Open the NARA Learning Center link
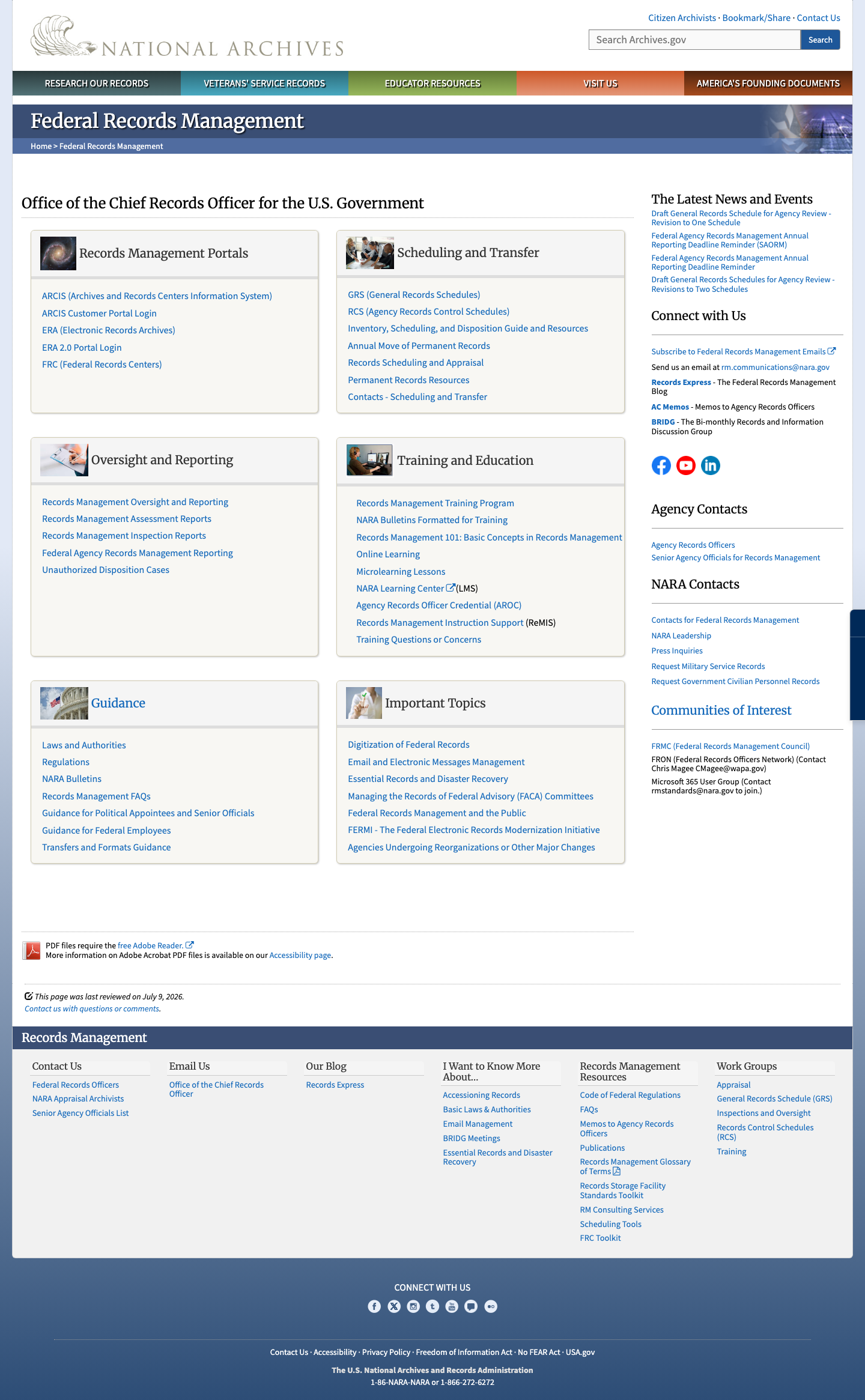865x1400 pixels. [400, 589]
